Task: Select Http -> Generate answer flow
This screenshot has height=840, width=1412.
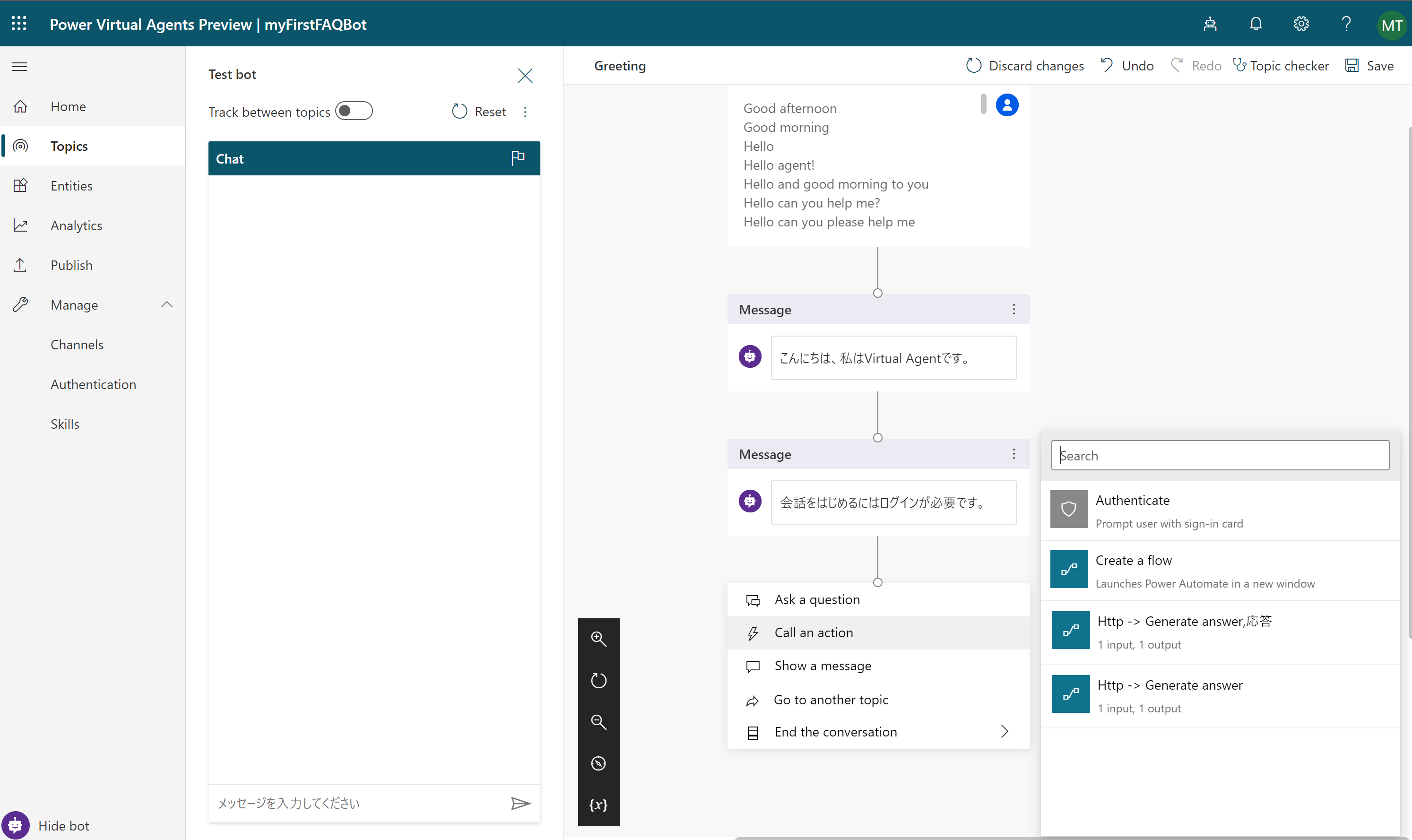Action: [1220, 696]
